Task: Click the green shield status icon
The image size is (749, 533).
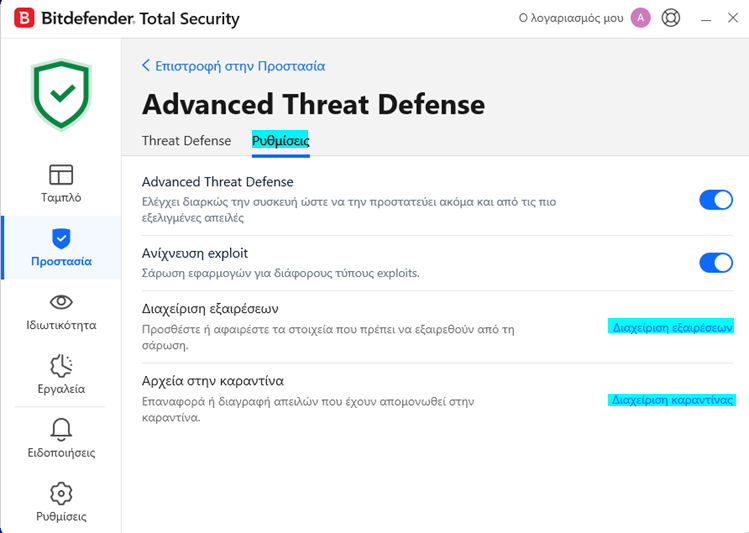Action: 61,95
